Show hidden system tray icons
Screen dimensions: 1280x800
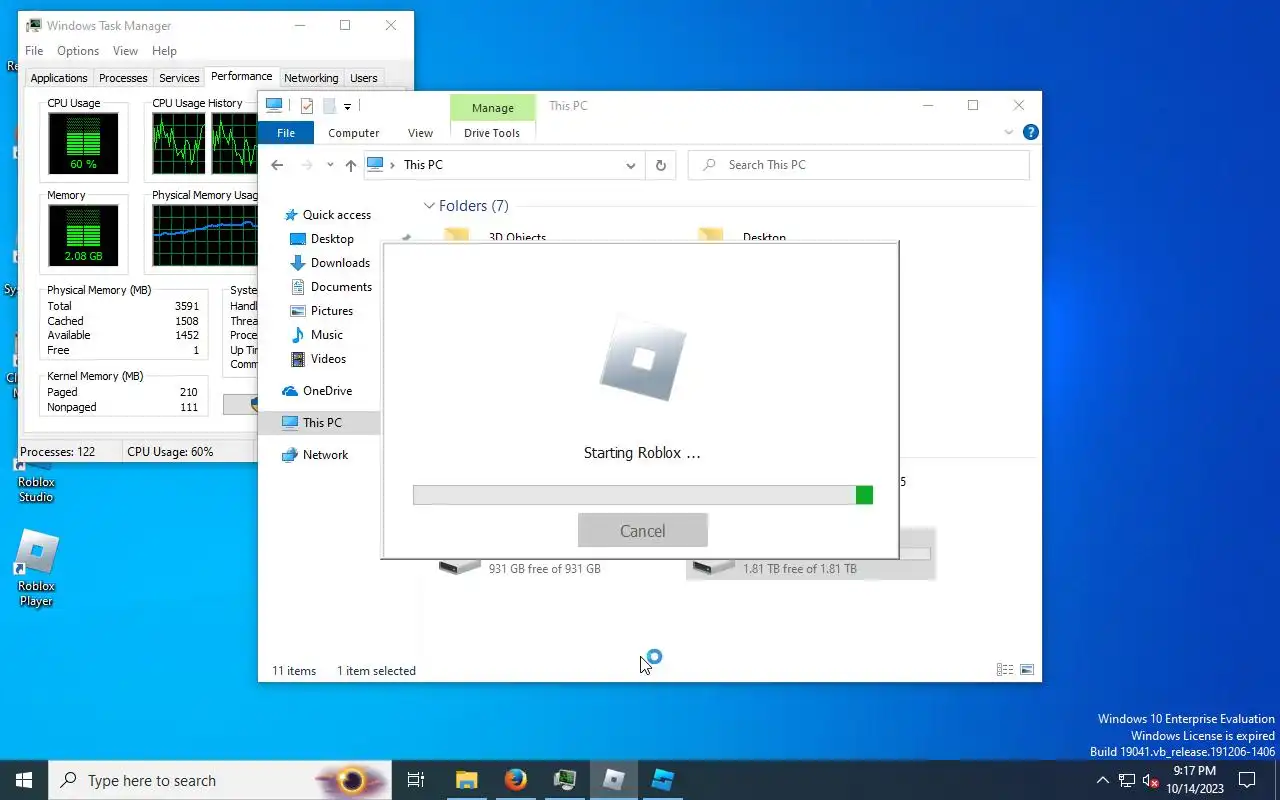click(x=1103, y=780)
